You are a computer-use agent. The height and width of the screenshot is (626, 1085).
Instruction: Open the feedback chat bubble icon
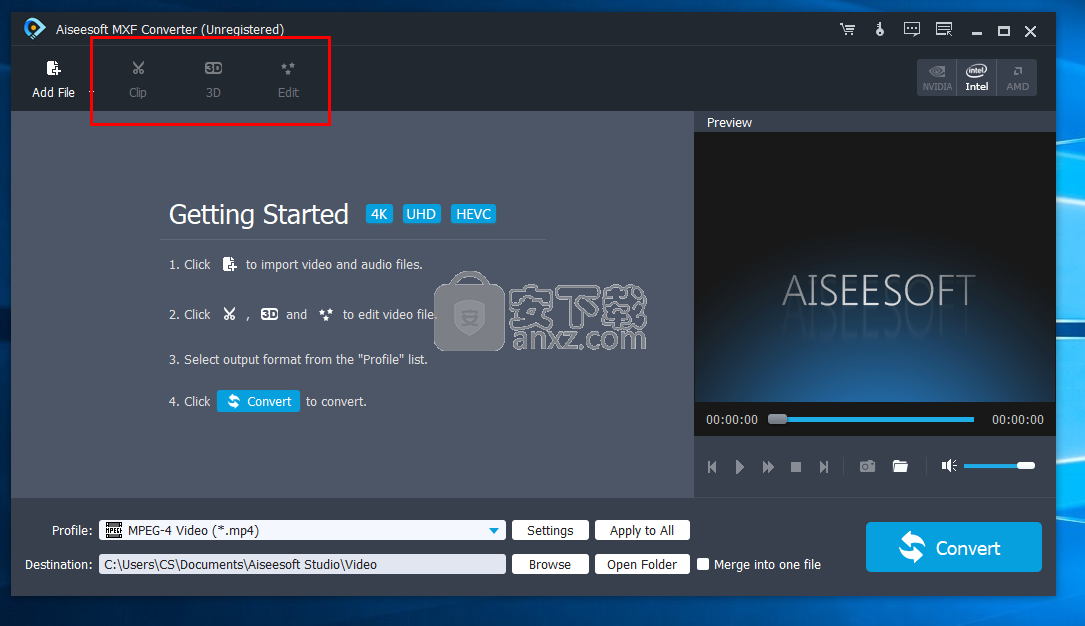pos(912,29)
